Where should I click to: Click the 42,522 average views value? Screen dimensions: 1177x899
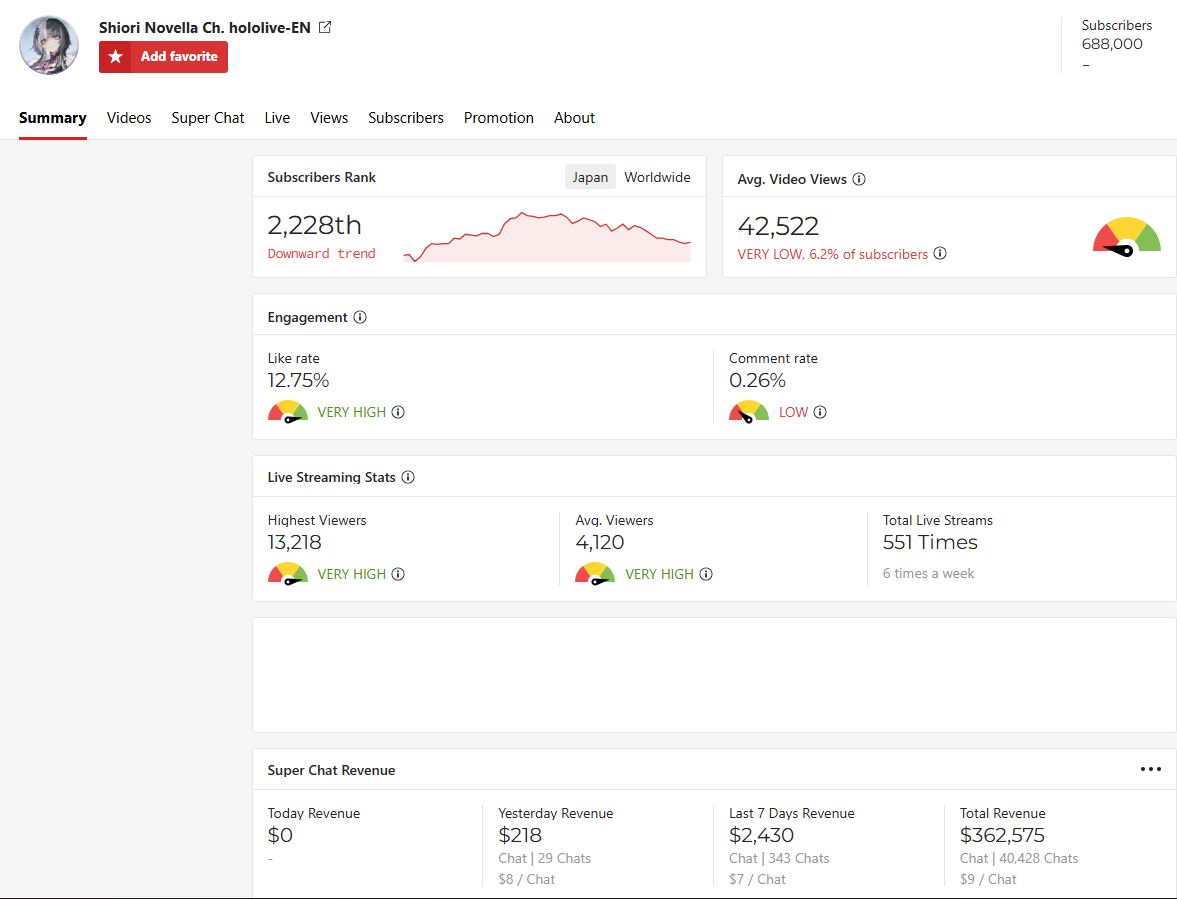778,226
